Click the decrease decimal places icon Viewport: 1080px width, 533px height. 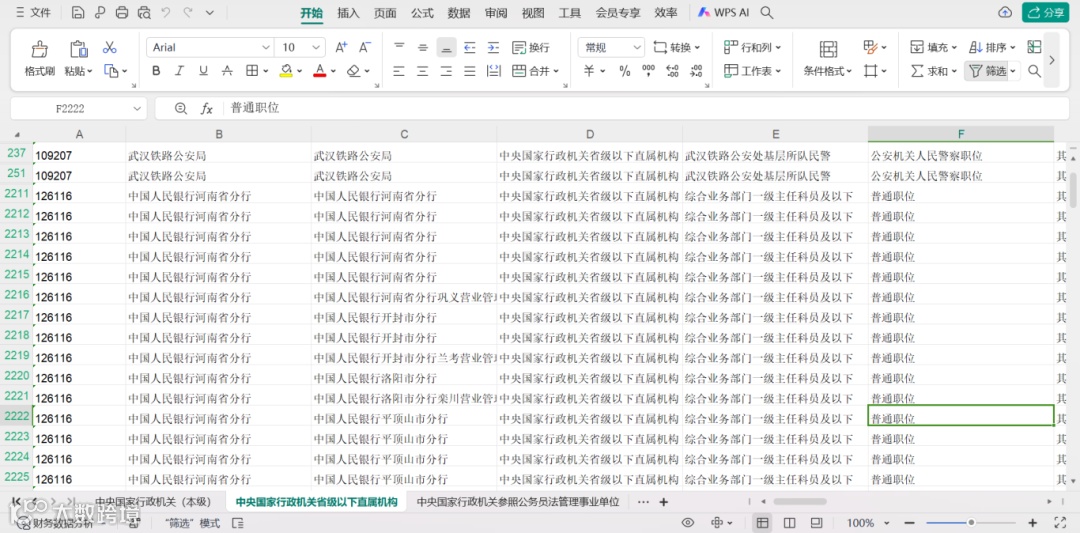[696, 71]
